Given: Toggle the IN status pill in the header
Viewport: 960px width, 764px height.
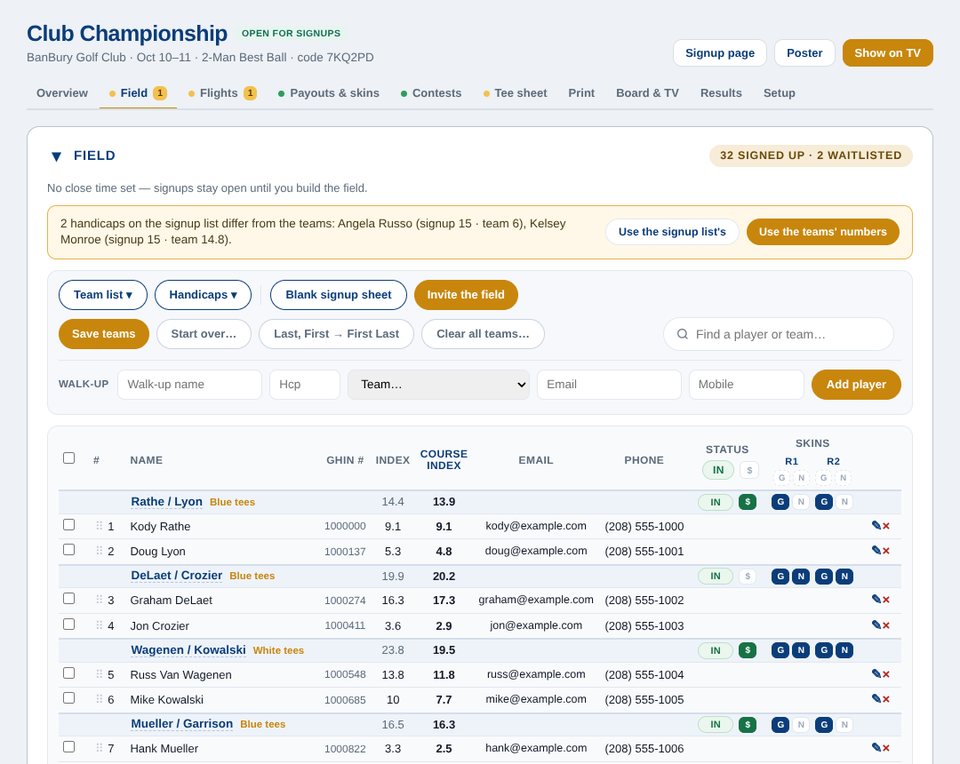Looking at the screenshot, I should coord(718,470).
